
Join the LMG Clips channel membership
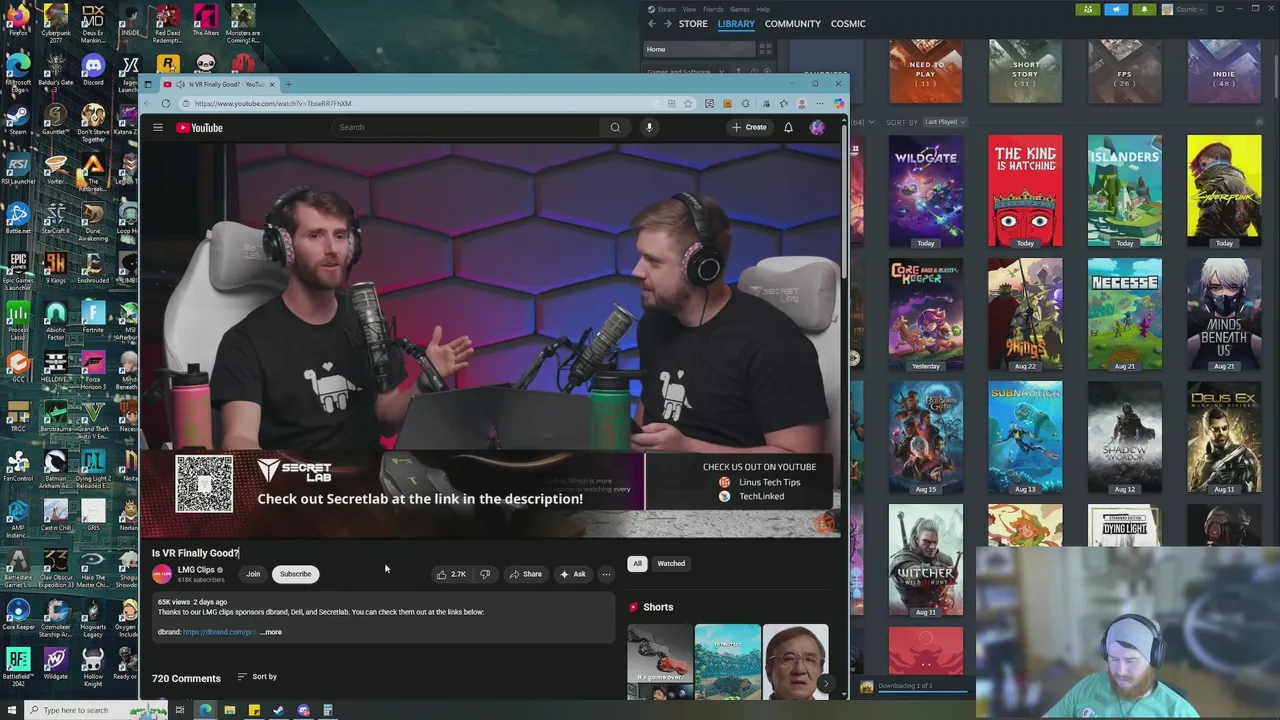253,574
